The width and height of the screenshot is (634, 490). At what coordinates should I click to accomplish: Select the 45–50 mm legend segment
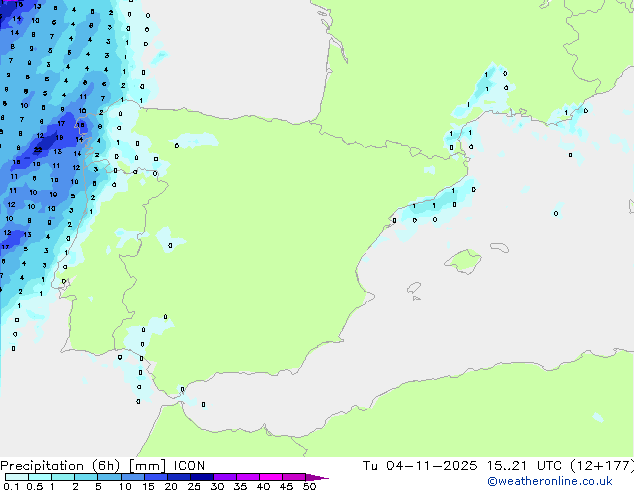pos(294,477)
